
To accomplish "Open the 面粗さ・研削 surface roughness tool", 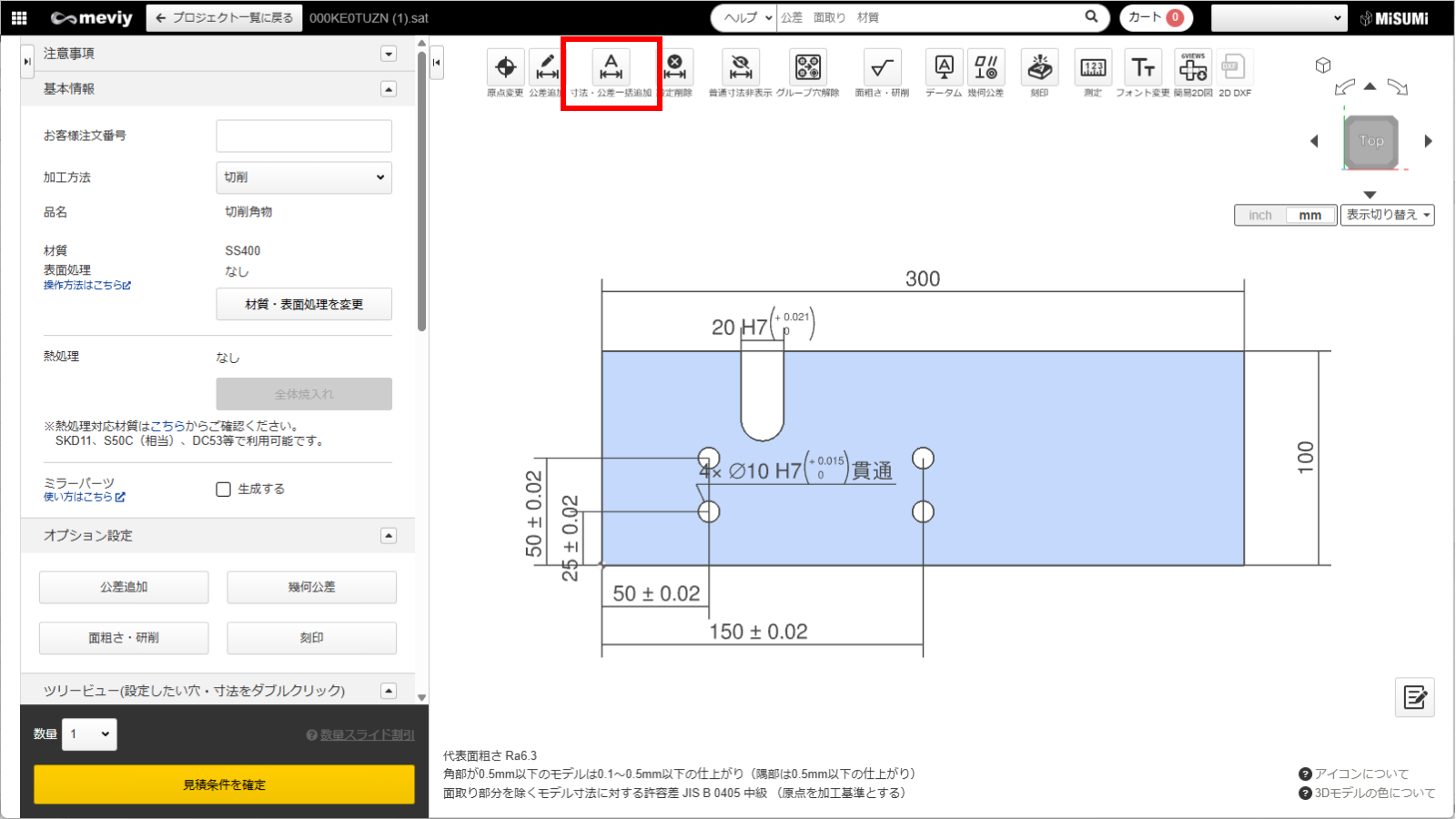I will click(881, 68).
